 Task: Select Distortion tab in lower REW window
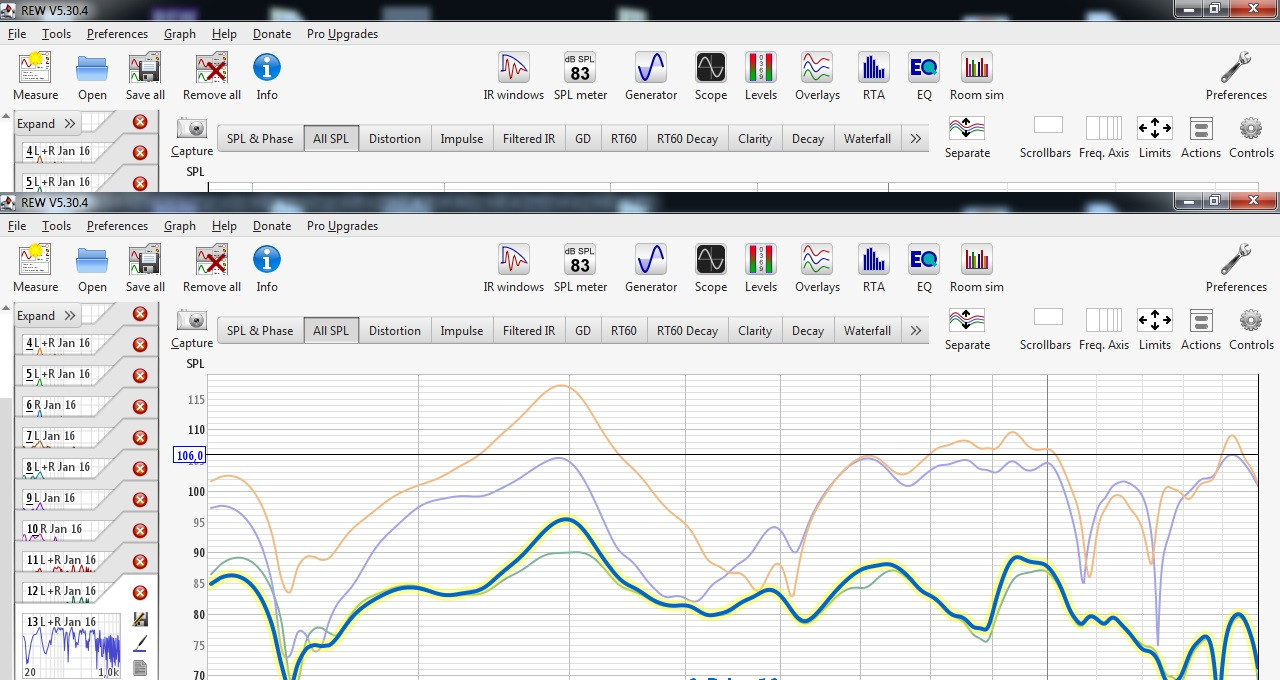click(x=395, y=331)
